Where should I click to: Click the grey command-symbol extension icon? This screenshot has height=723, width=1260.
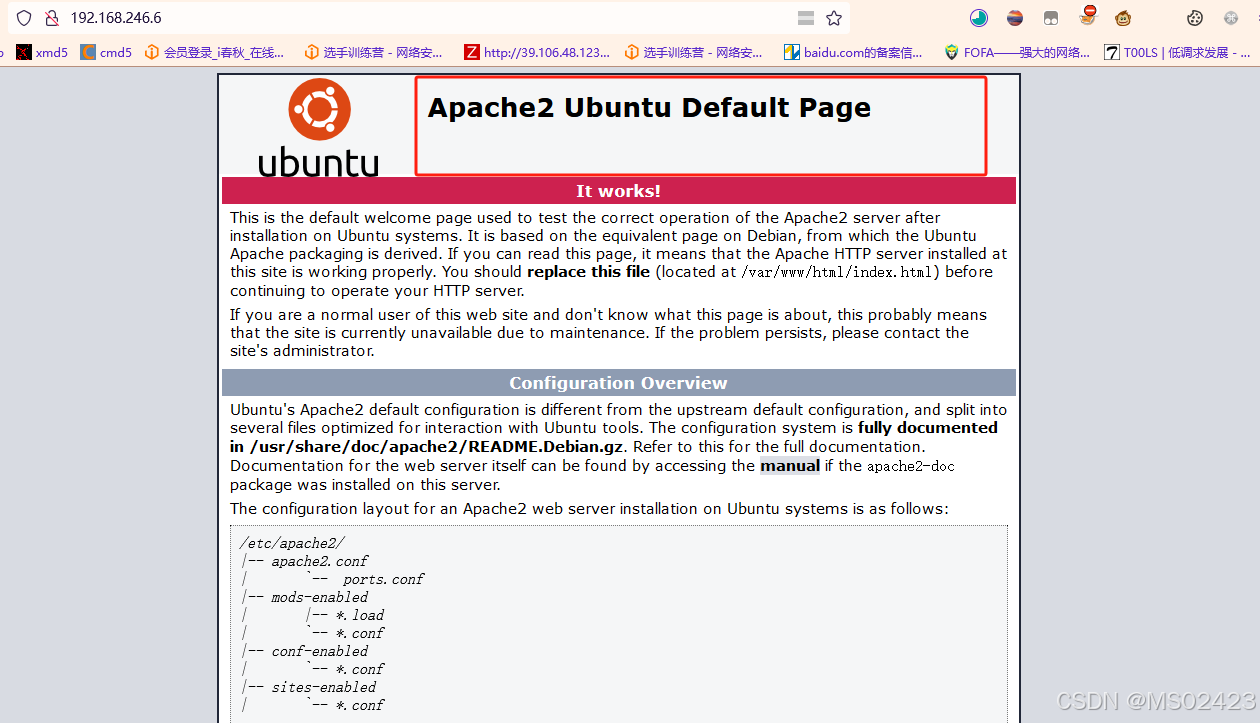tap(1232, 18)
